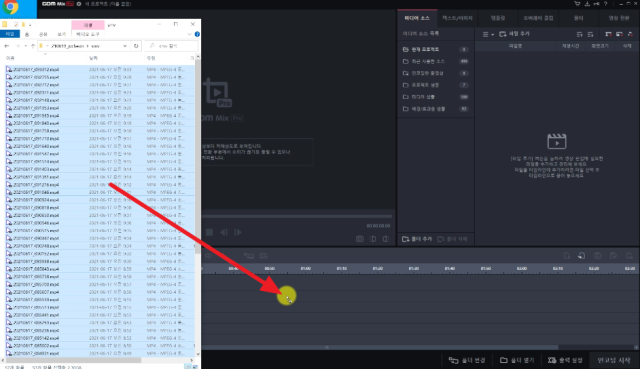Open Explorer's recent locations dropdown
640x369 pixels.
(25, 46)
